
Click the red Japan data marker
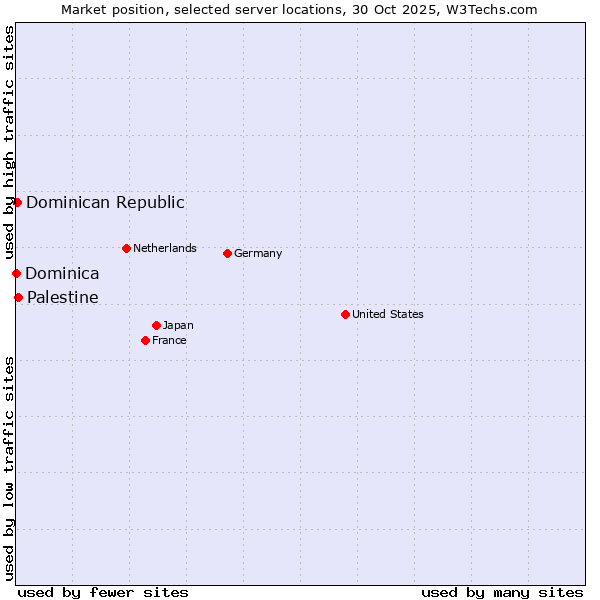pyautogui.click(x=156, y=325)
